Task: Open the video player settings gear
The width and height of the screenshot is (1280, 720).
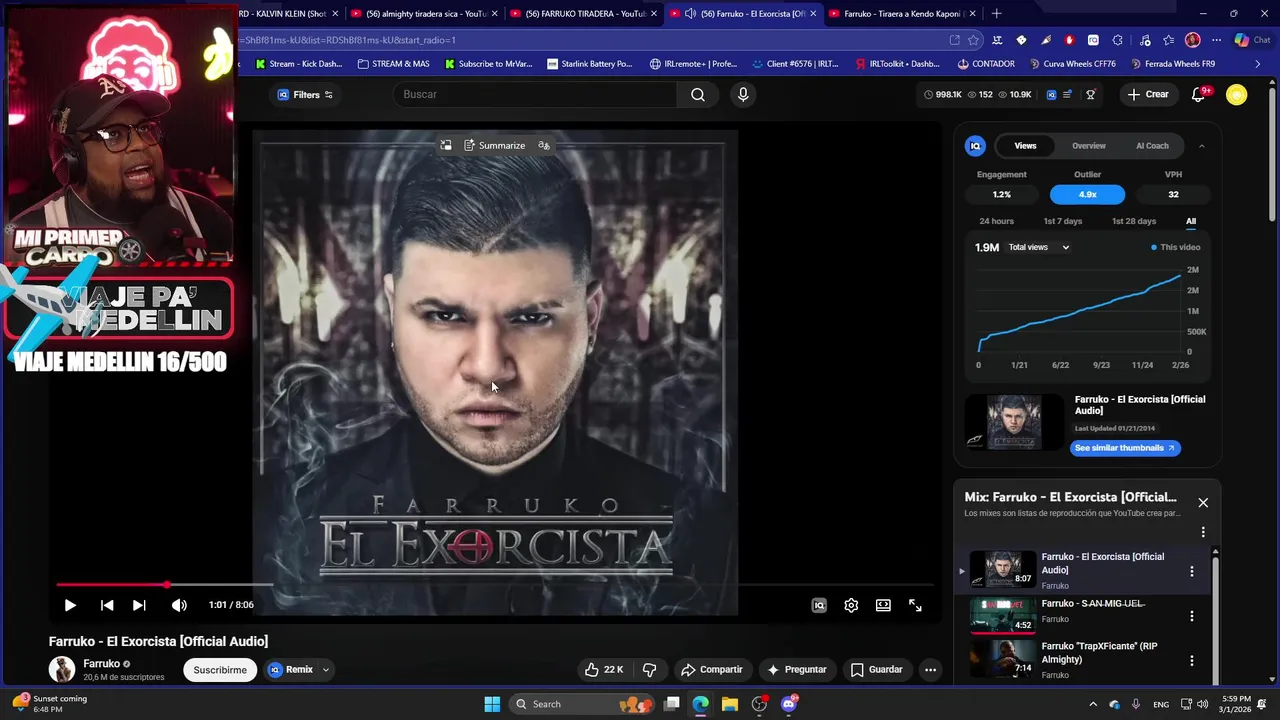Action: [x=851, y=605]
